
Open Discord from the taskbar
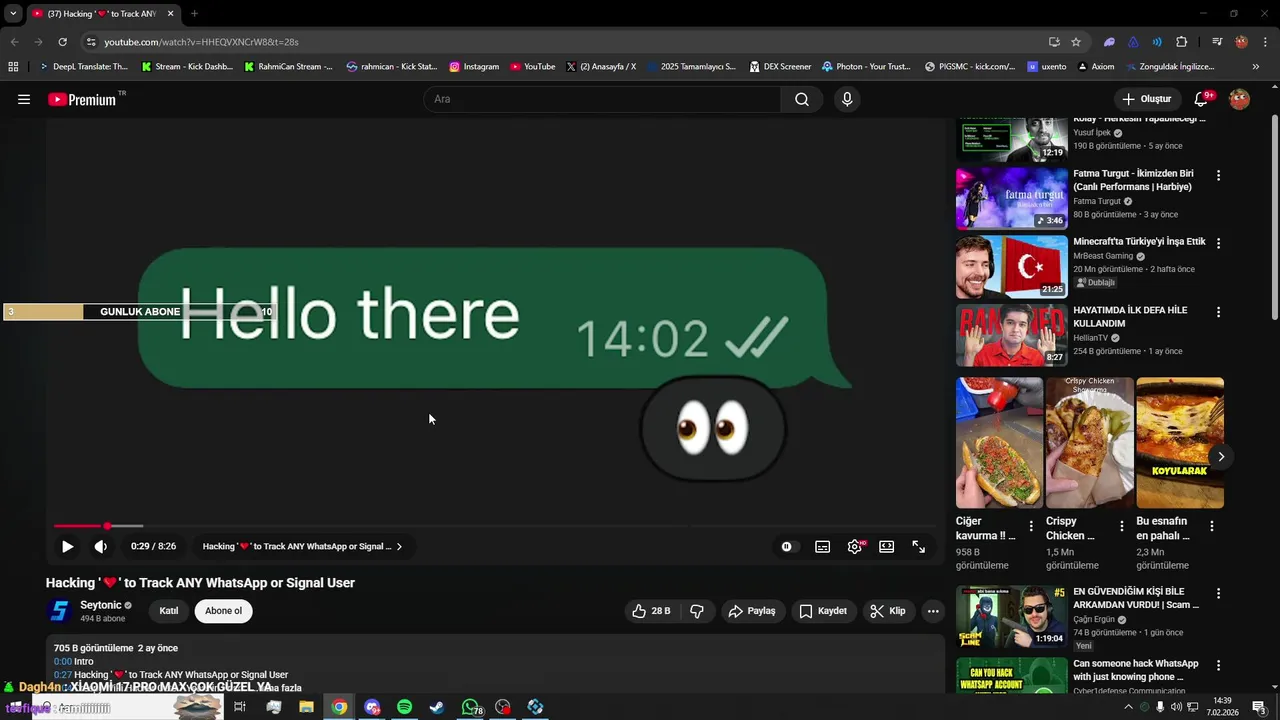coord(372,707)
